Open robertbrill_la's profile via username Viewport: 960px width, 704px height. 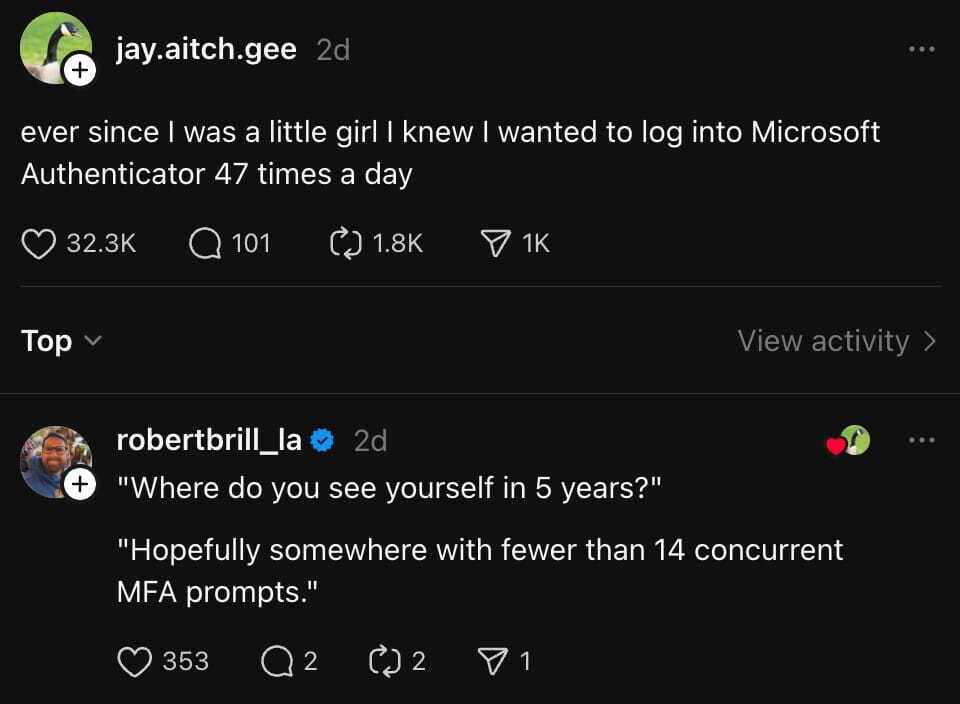coord(209,440)
